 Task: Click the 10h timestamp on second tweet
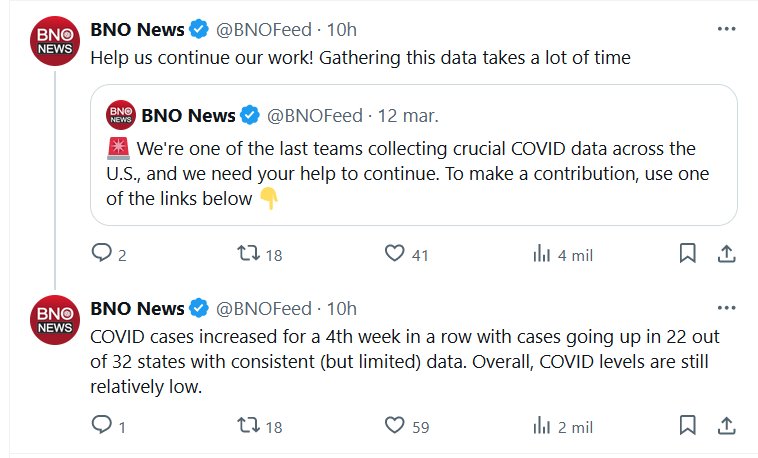click(342, 308)
